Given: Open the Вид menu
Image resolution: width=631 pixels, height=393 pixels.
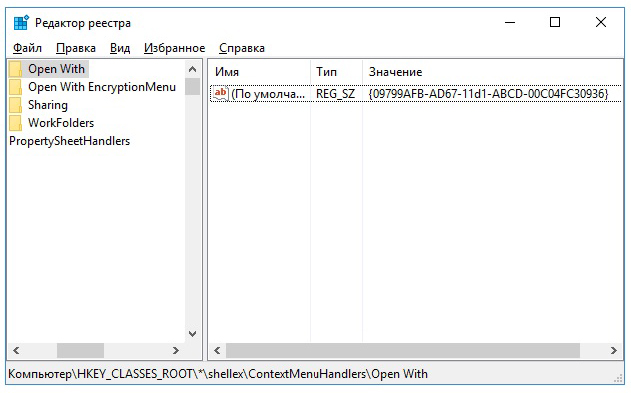Looking at the screenshot, I should (120, 48).
